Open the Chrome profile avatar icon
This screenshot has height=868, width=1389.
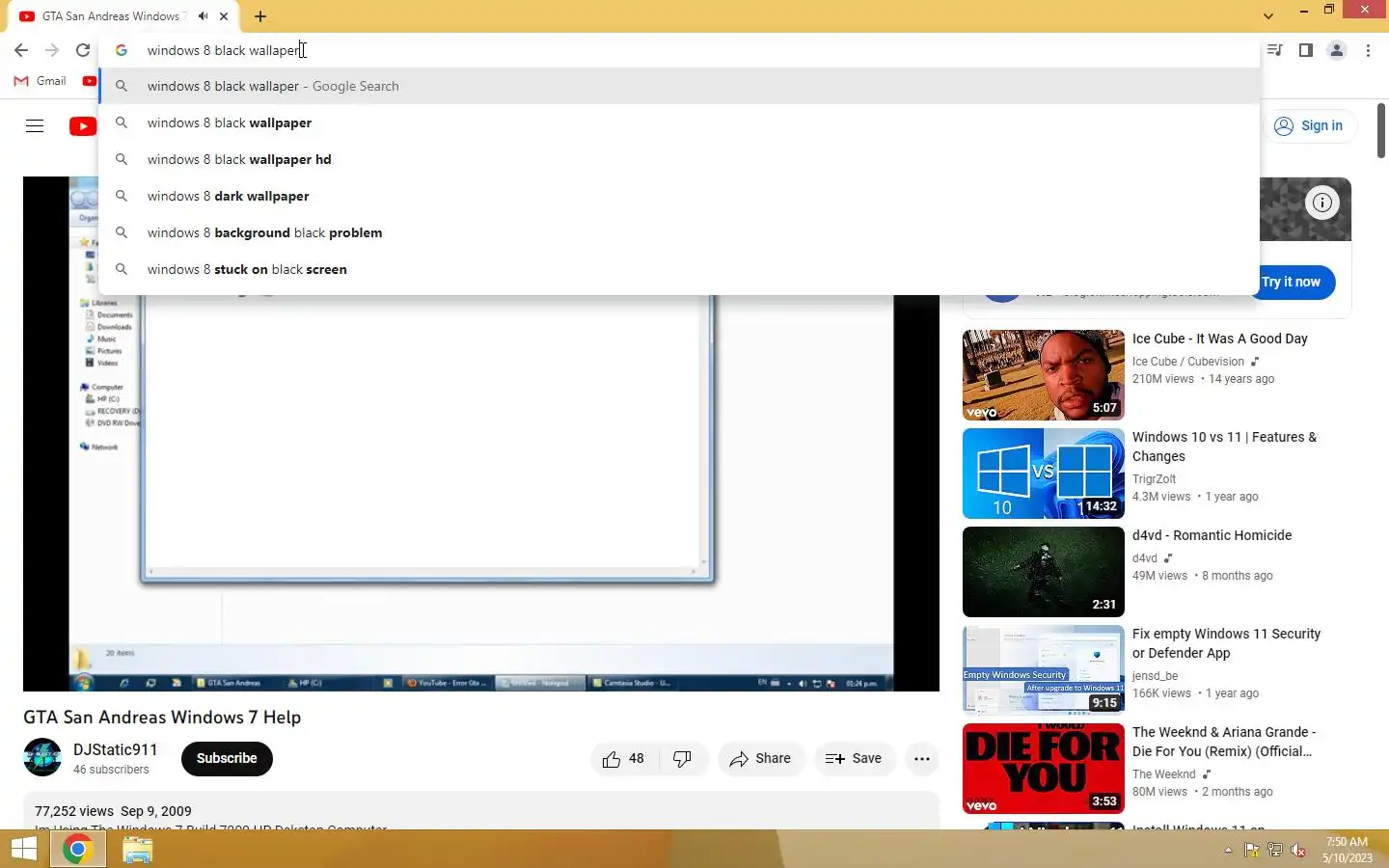coord(1337,50)
